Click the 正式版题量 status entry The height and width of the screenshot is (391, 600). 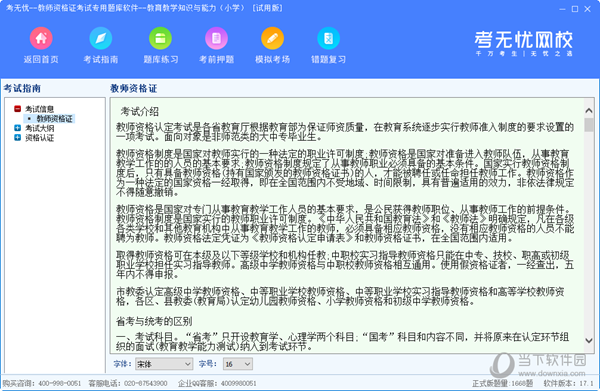pyautogui.click(x=502, y=383)
